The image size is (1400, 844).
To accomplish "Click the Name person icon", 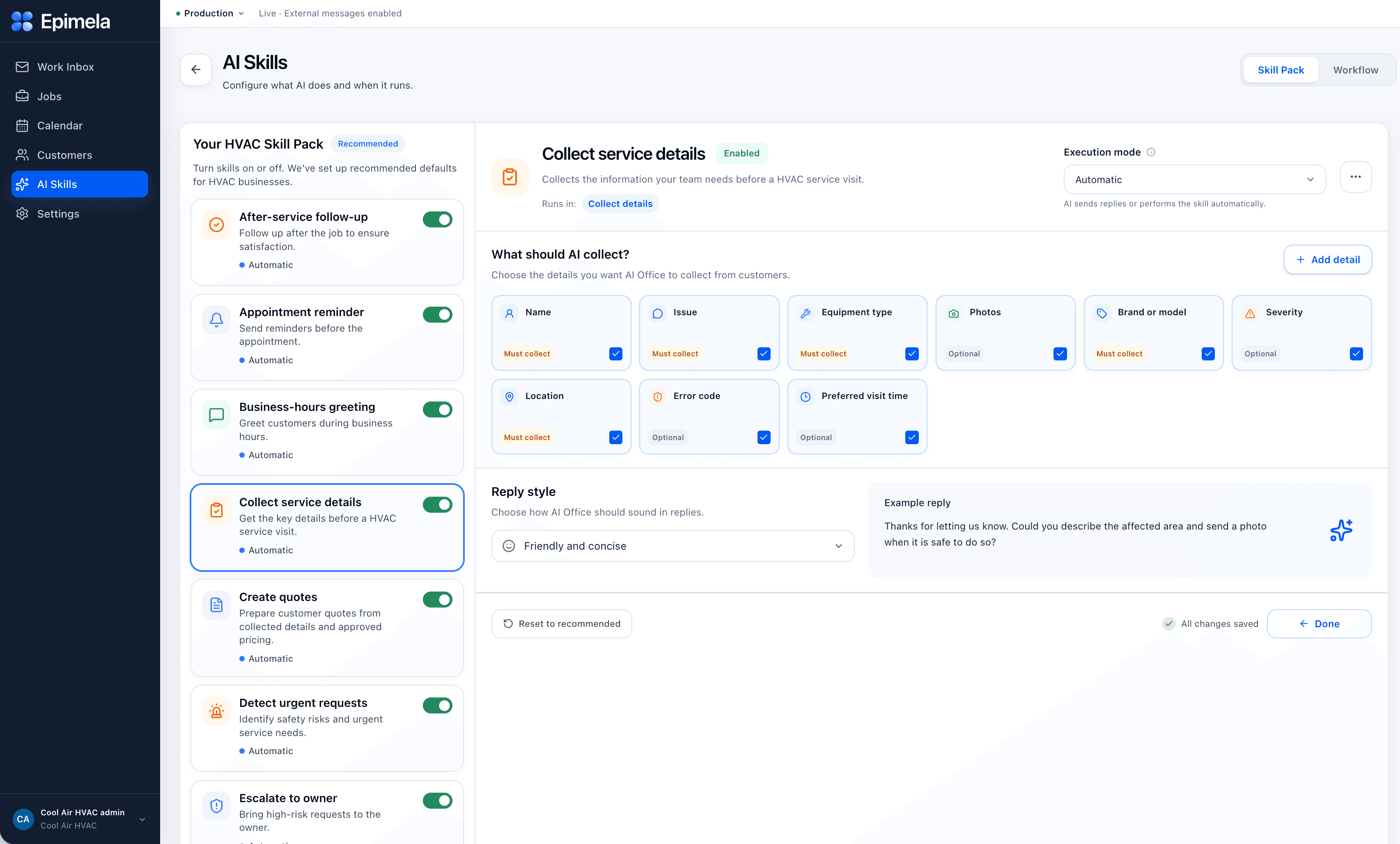I will 510,313.
